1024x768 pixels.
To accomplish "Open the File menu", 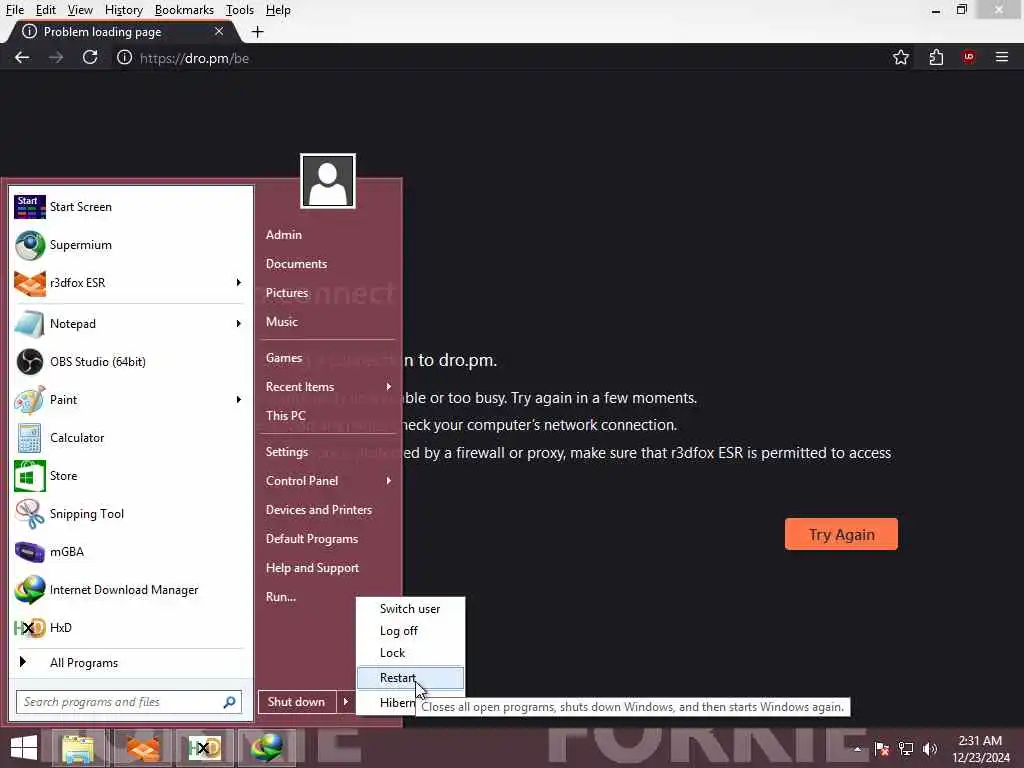I will [14, 10].
